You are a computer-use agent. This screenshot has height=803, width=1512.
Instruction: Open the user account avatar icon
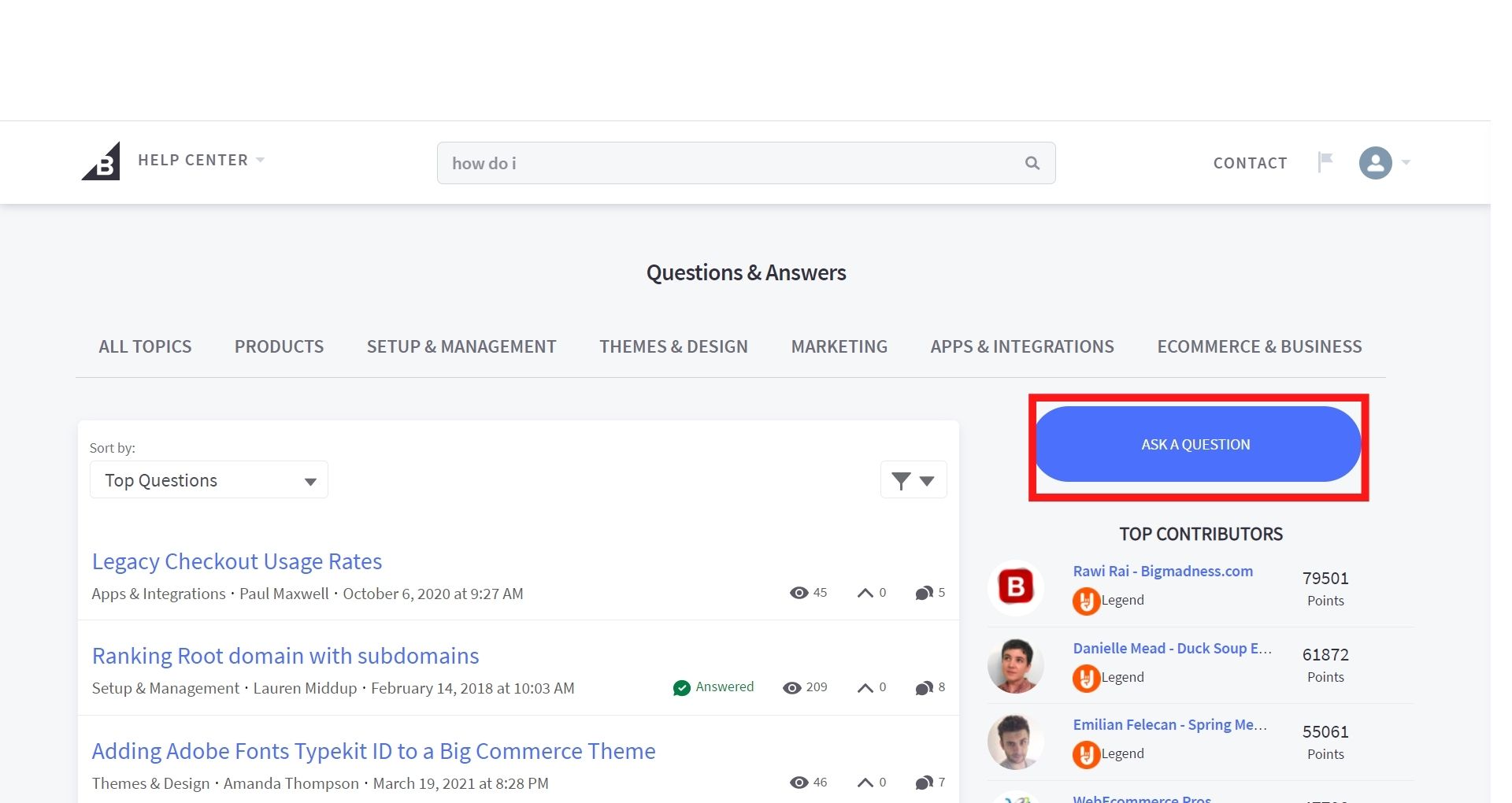[x=1375, y=163]
